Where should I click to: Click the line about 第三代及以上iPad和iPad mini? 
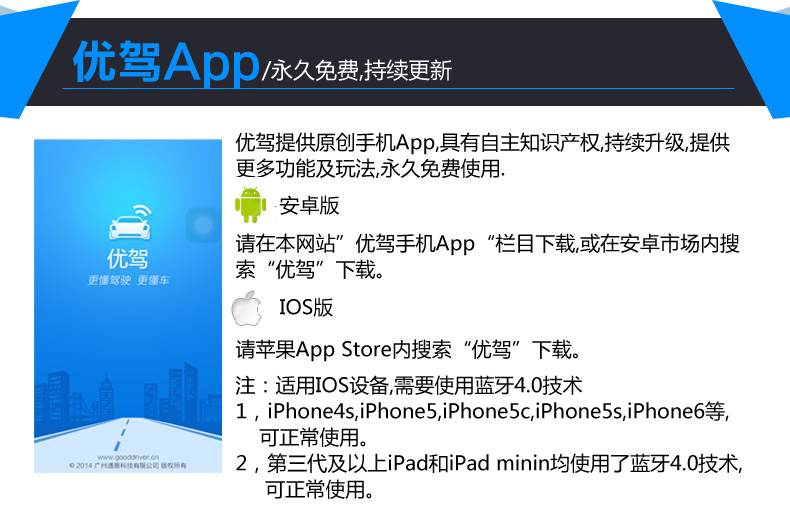click(489, 463)
